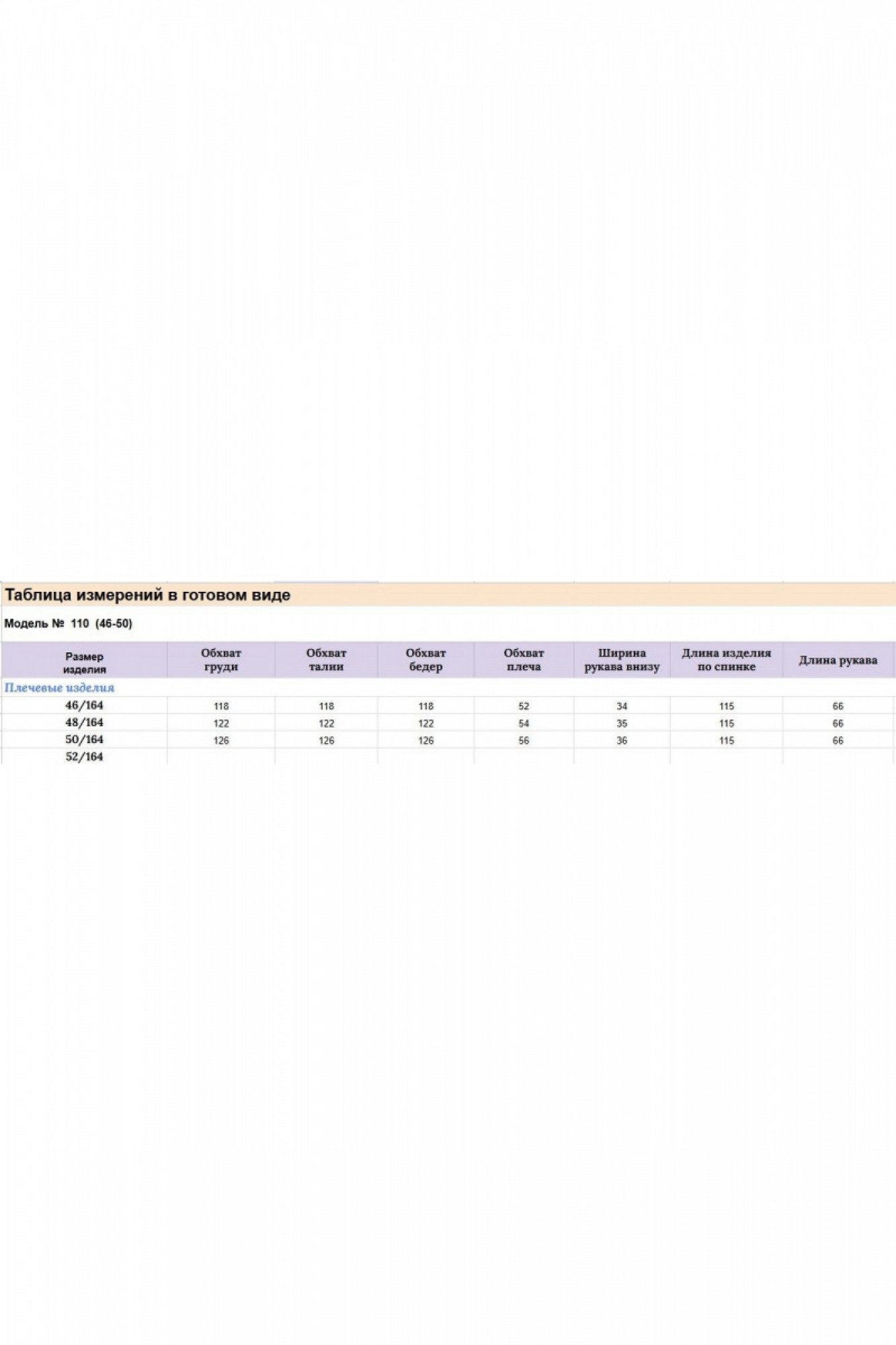Click 118 under 'Обхват груди' for 46/164
Screen dimensions: 896x1345
click(221, 707)
